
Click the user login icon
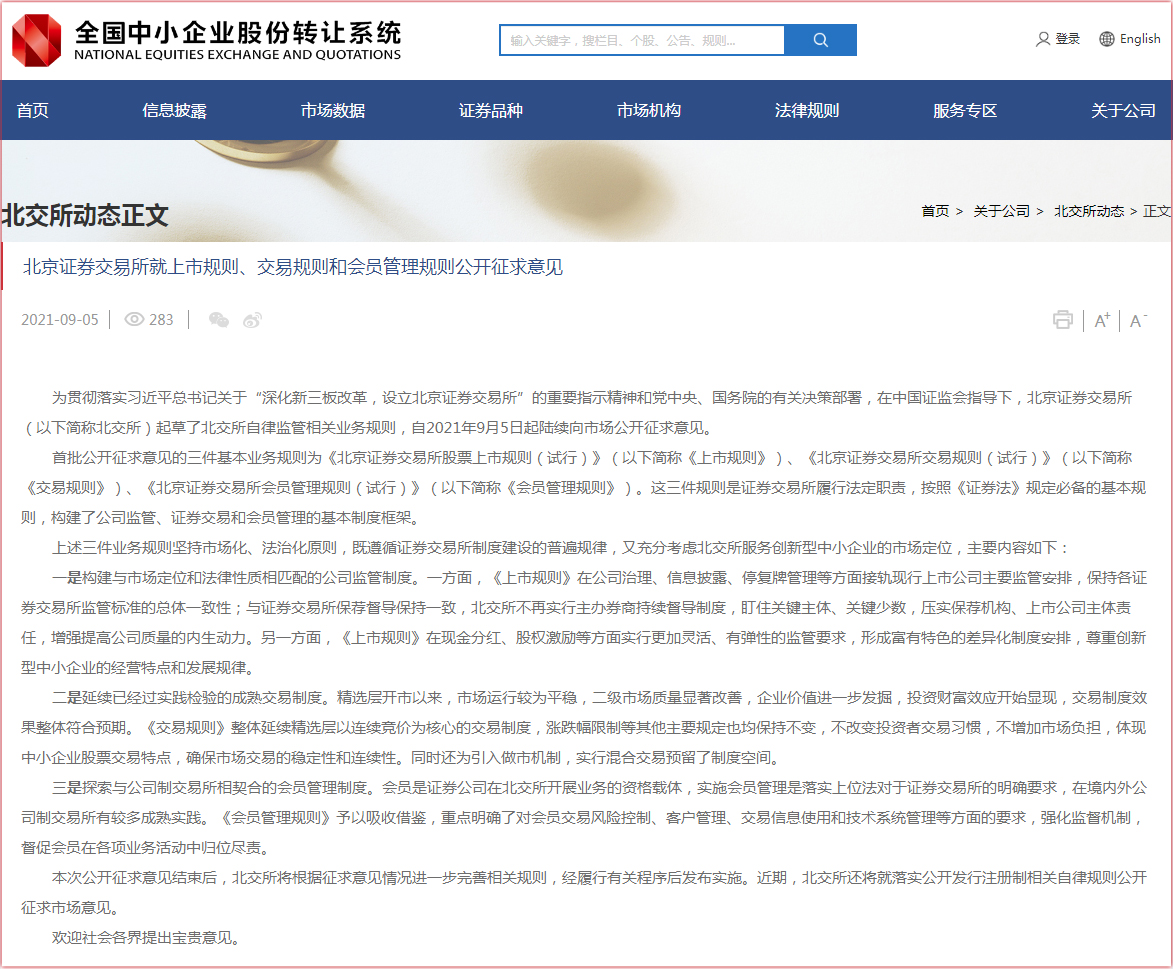click(1043, 39)
